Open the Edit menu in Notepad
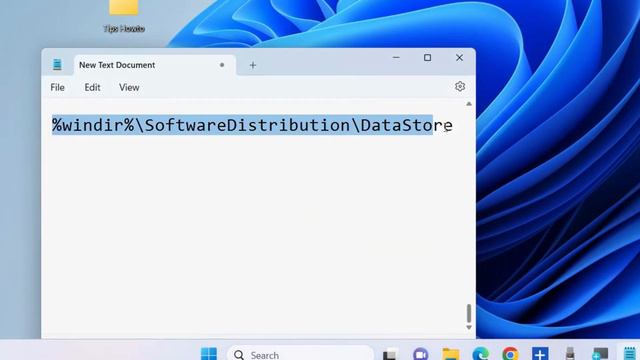Image resolution: width=640 pixels, height=360 pixels. tap(92, 87)
